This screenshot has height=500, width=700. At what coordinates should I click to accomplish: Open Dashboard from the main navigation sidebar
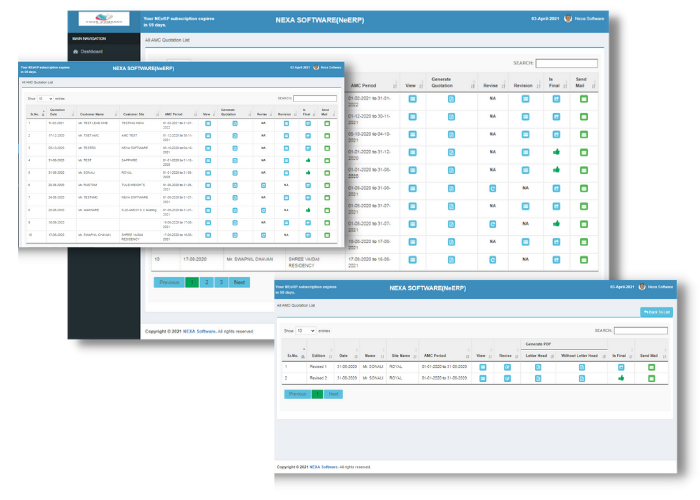pyautogui.click(x=91, y=51)
